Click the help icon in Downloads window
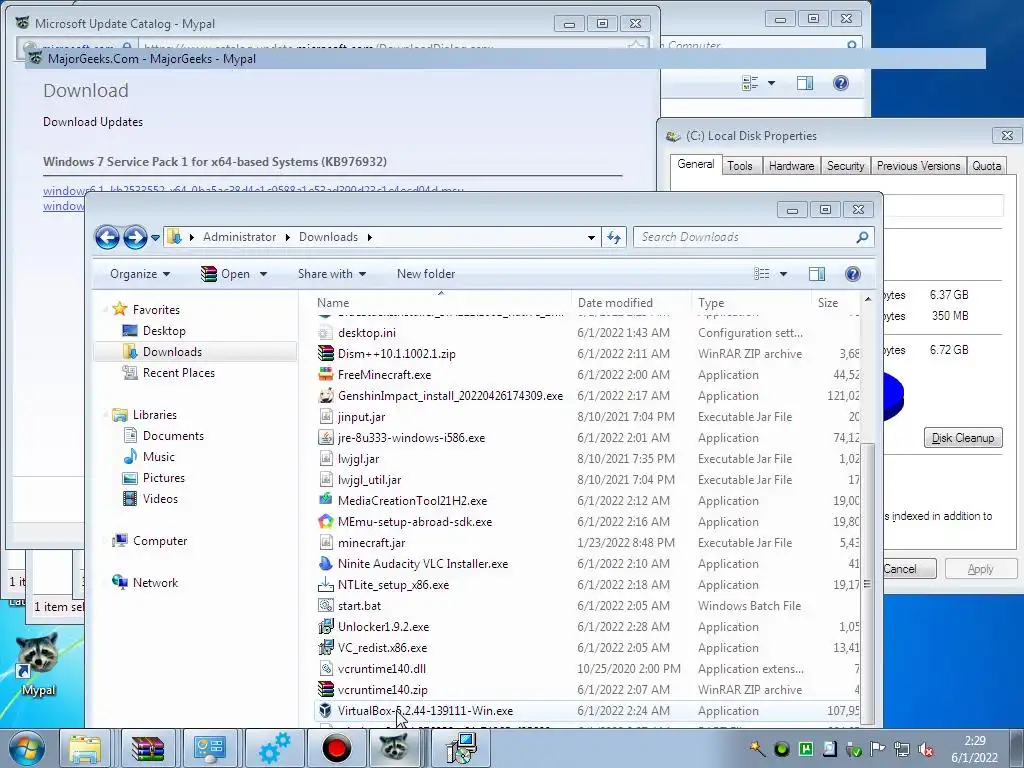The image size is (1024, 768). click(852, 274)
